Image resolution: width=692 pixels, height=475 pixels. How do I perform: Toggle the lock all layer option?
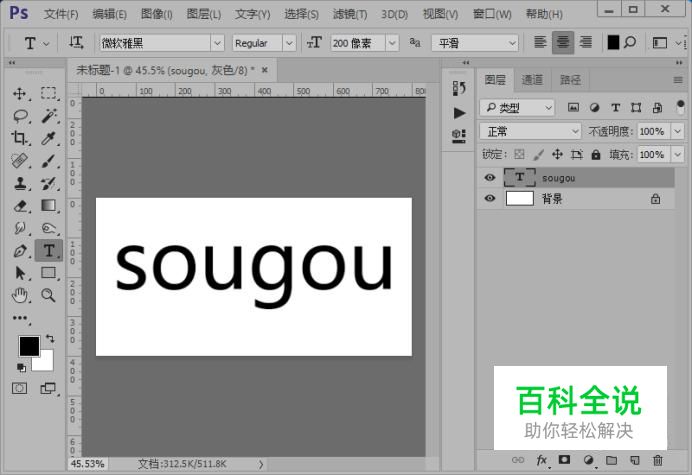point(596,155)
